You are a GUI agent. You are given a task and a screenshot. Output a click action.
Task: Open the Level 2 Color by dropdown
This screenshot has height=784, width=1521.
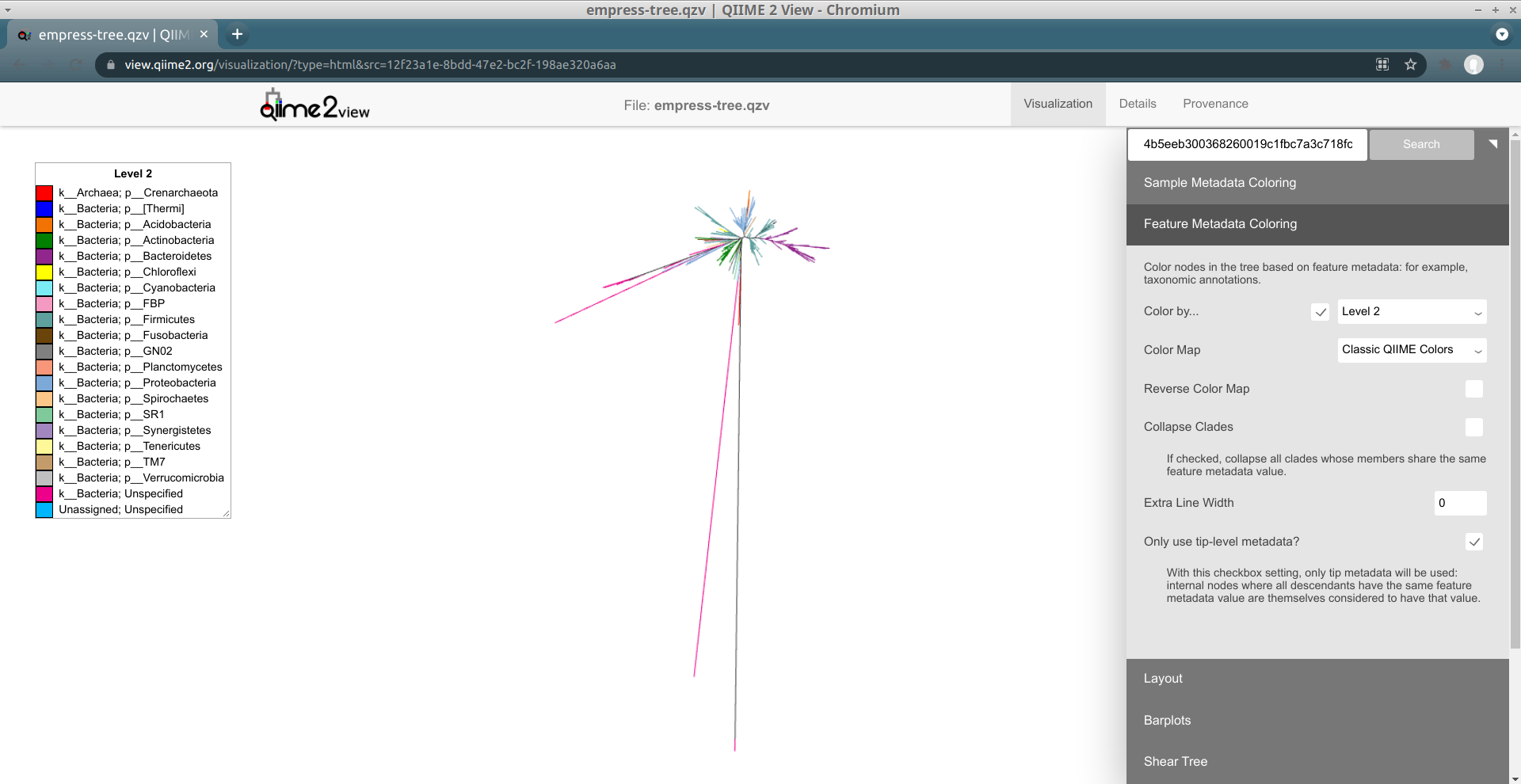point(1411,311)
